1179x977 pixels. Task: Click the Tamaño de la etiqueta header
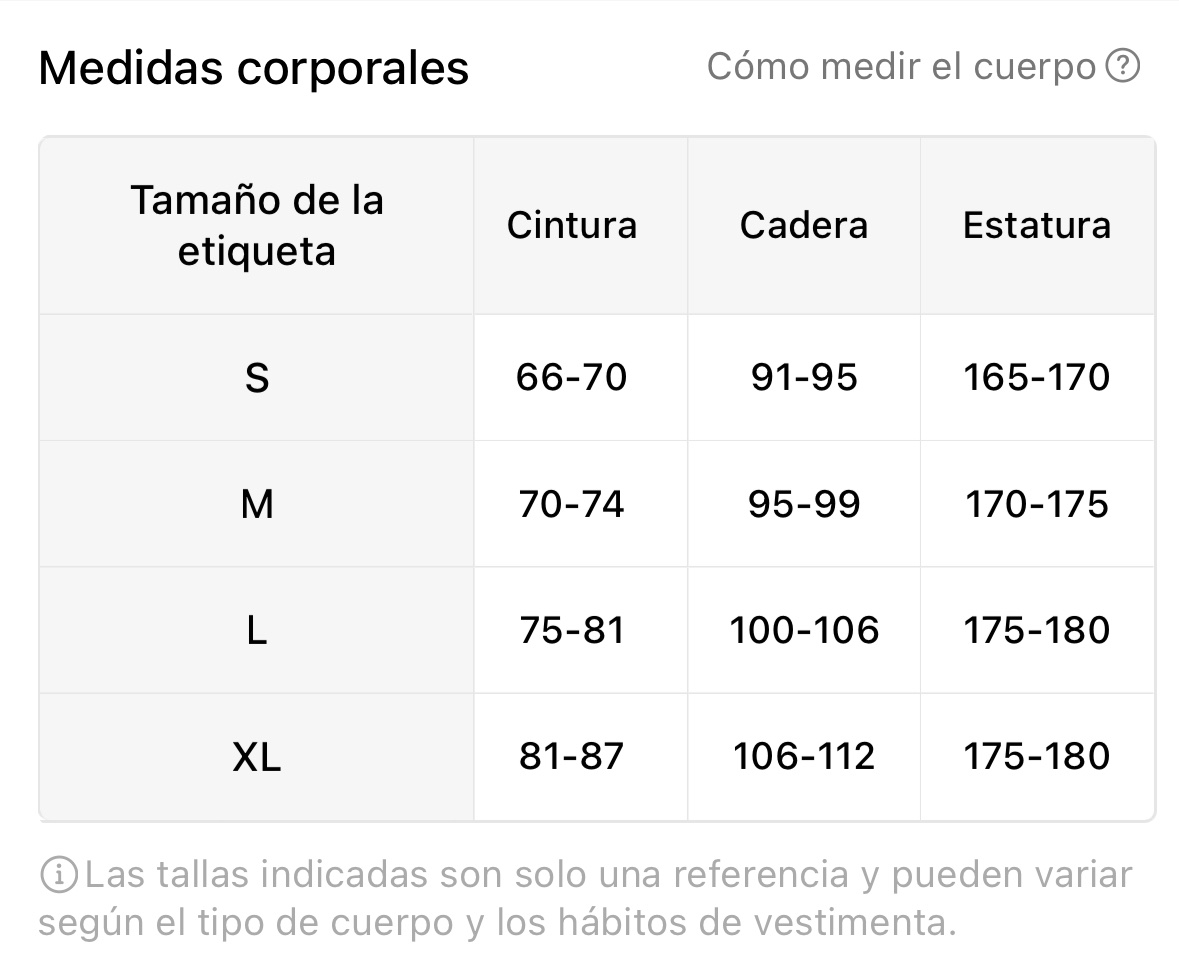256,225
